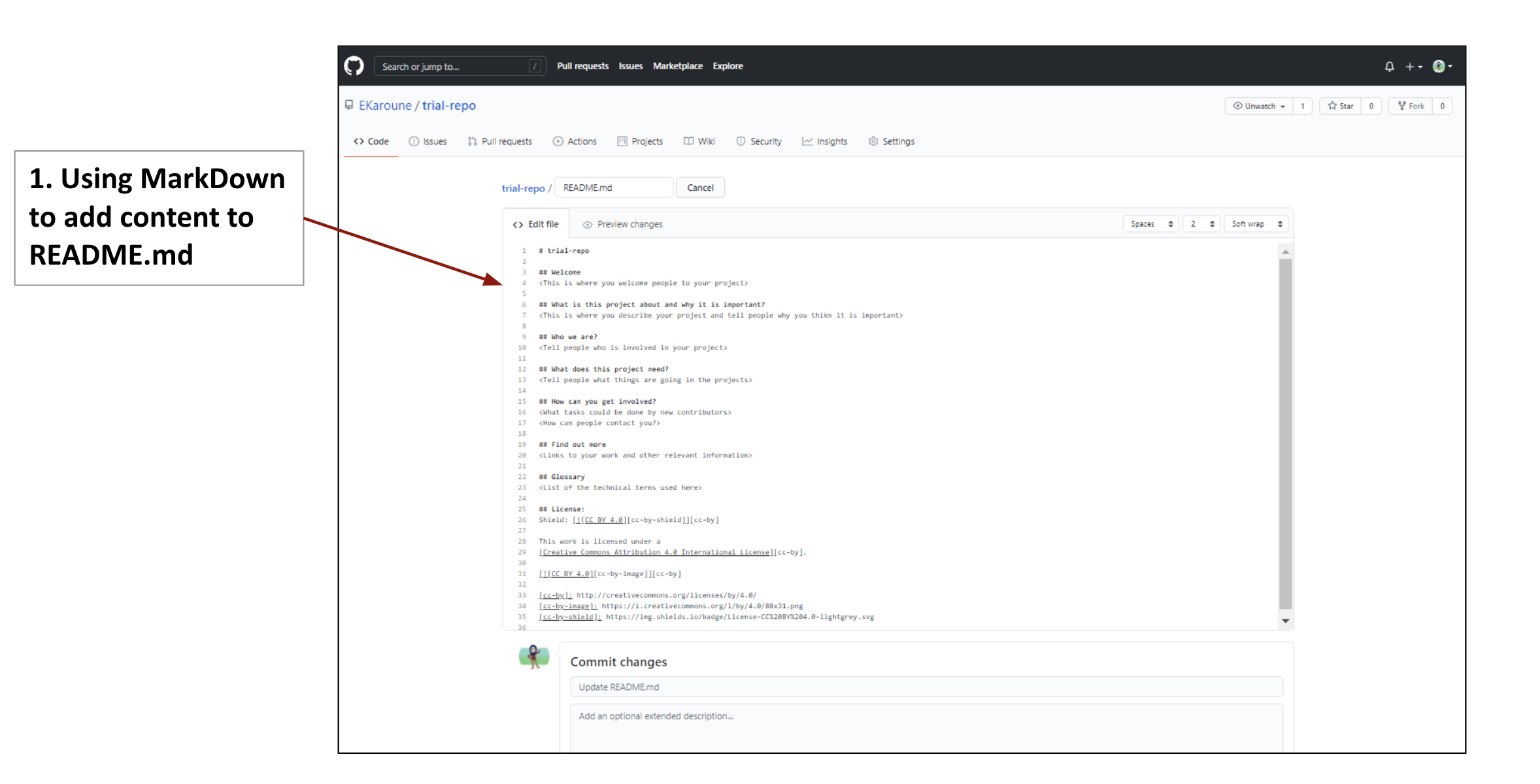The height and width of the screenshot is (784, 1540).
Task: Click the Settings gear icon
Action: [x=873, y=141]
